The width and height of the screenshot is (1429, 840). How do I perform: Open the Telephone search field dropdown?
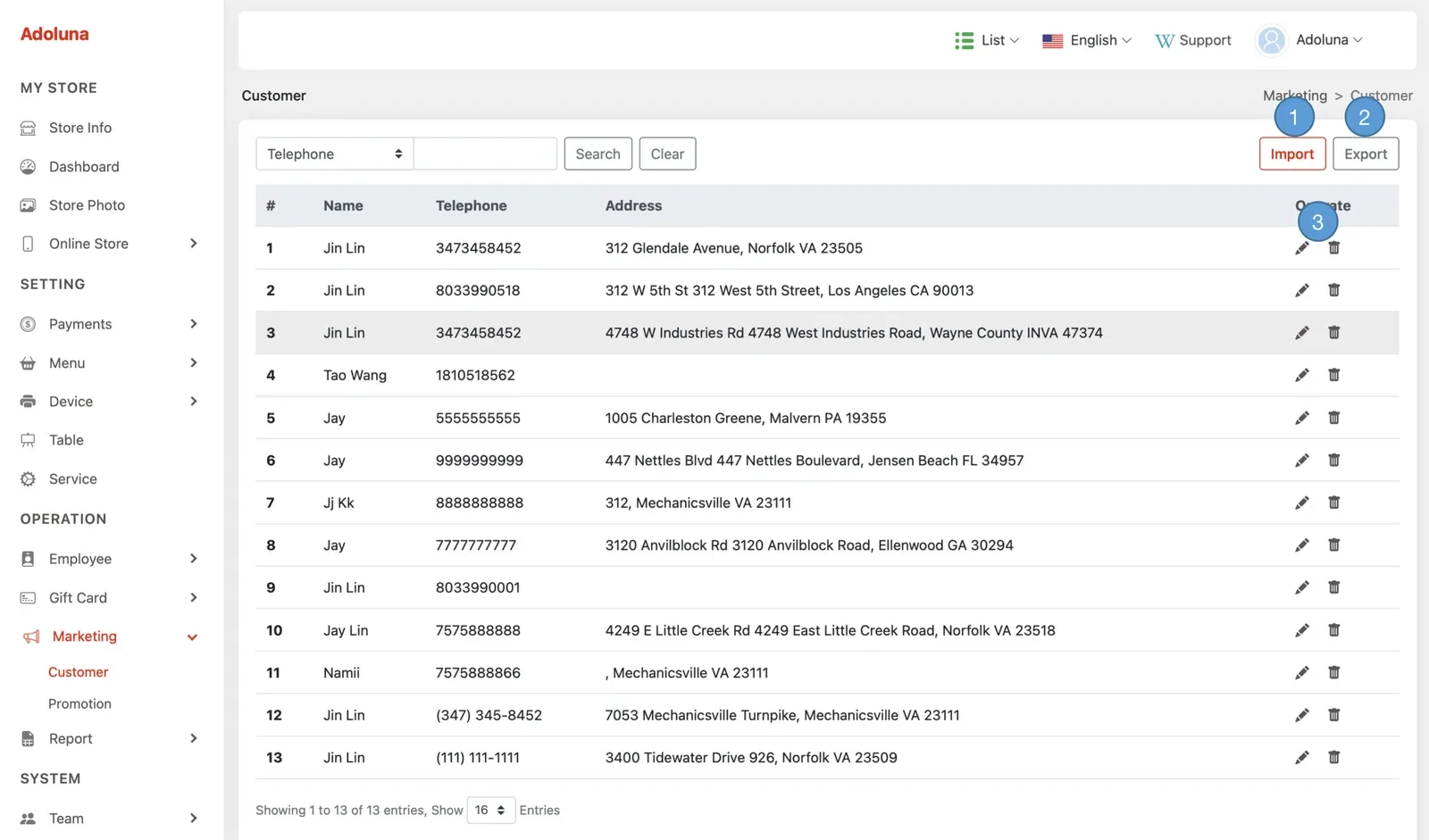coord(334,154)
